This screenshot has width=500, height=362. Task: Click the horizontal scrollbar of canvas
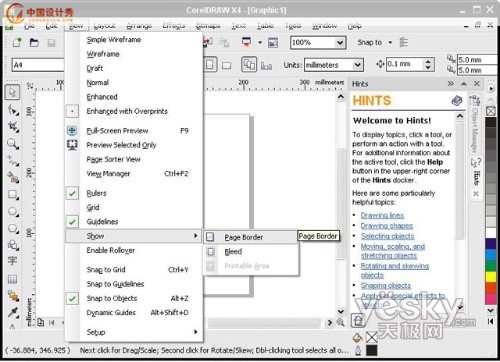click(264, 322)
